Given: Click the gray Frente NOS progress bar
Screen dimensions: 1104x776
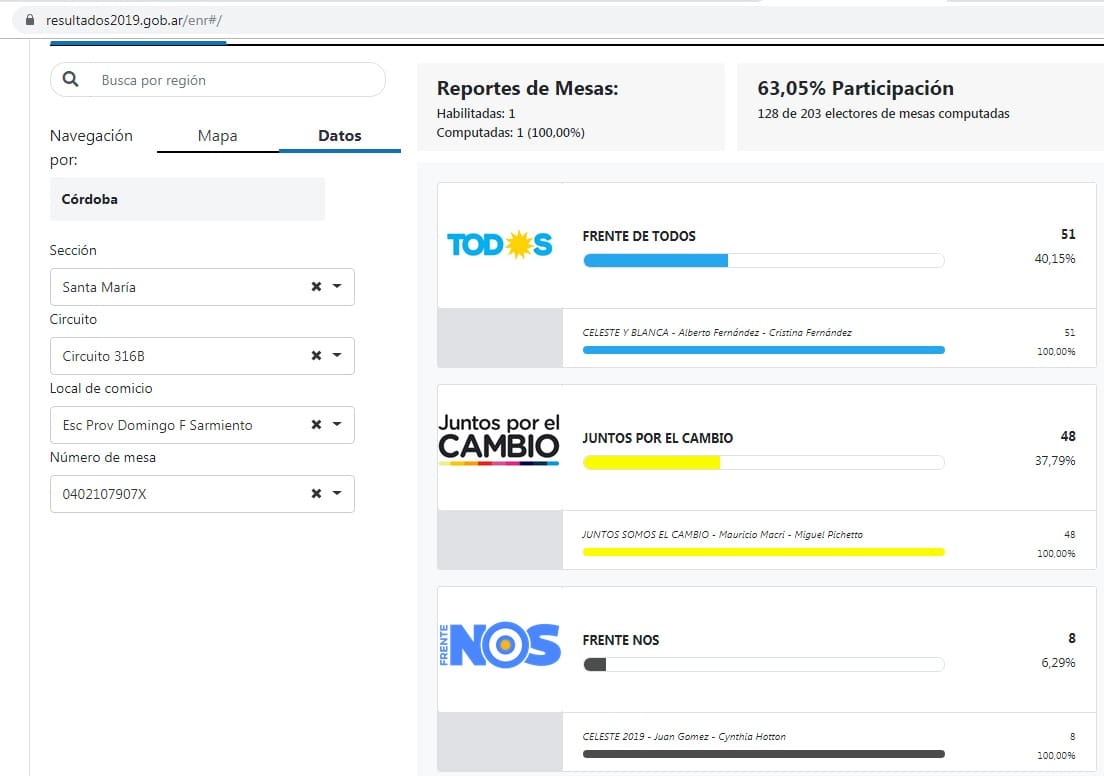Looking at the screenshot, I should pos(764,664).
